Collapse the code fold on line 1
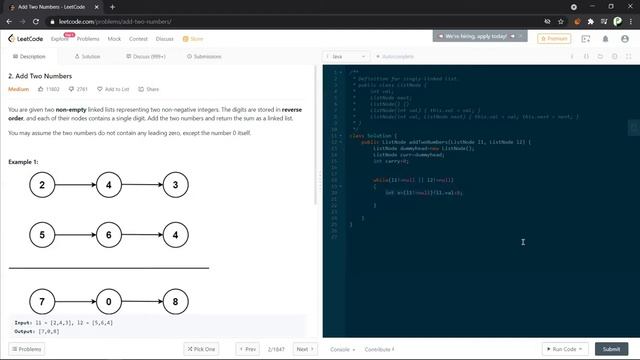This screenshot has height=360, width=640. (341, 72)
